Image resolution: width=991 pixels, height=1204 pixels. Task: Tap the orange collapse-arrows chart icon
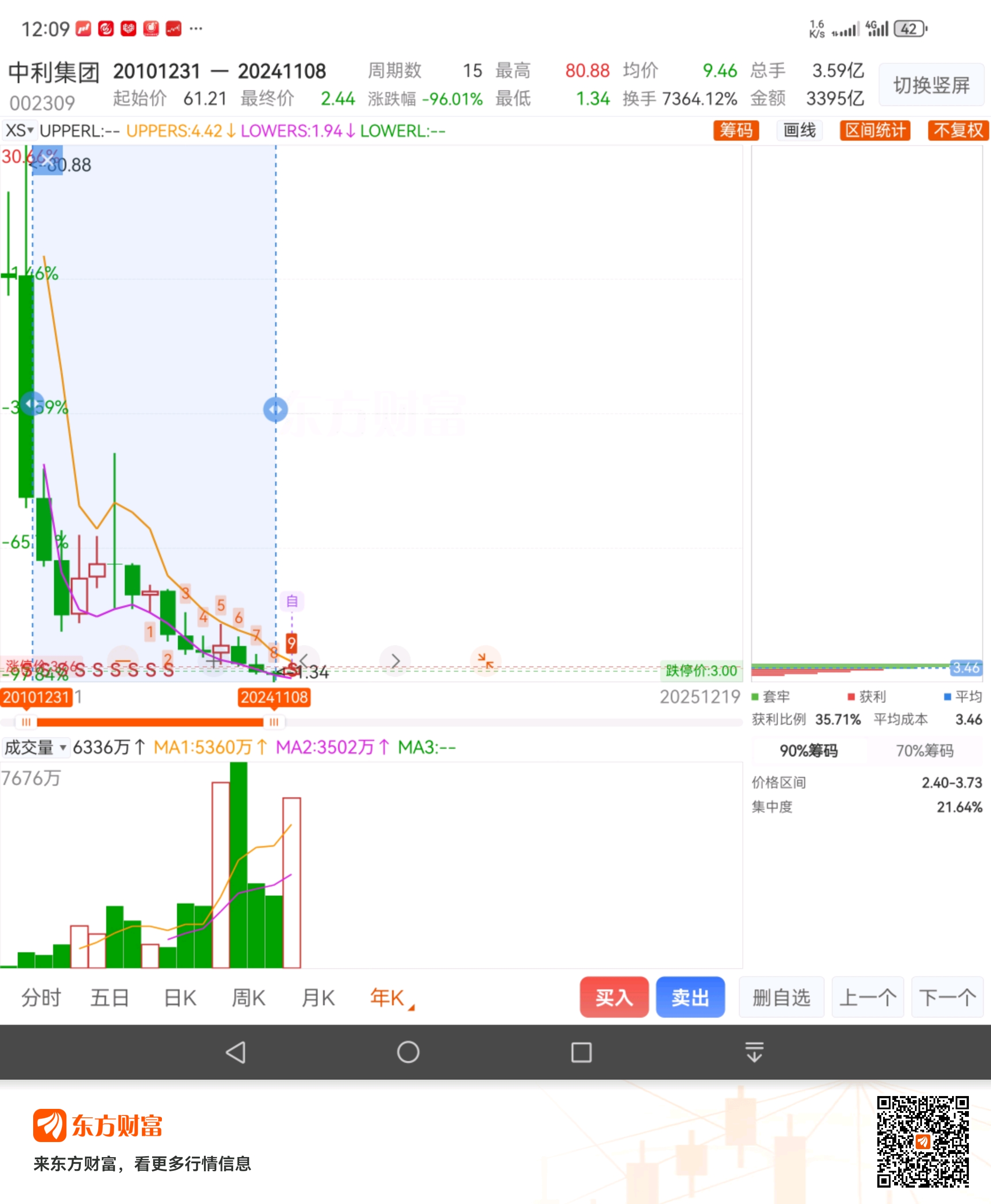pos(485,661)
